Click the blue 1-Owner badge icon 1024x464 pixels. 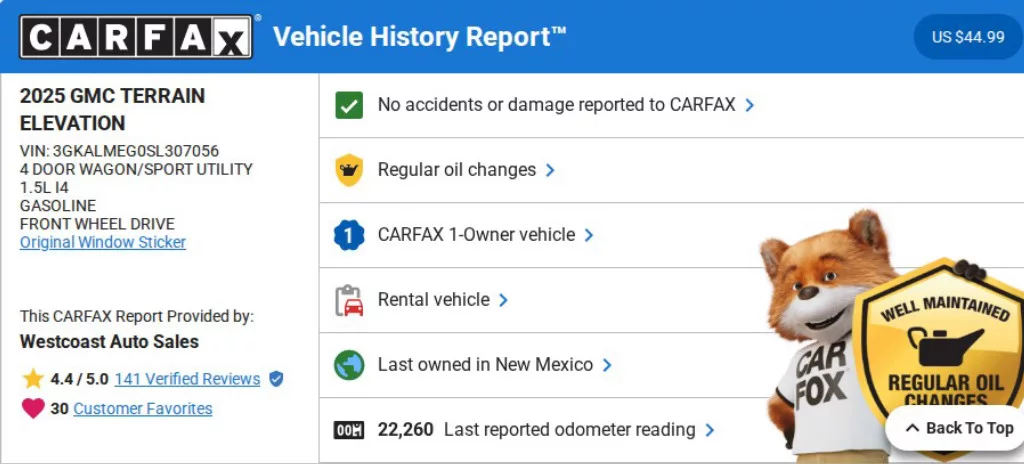tap(349, 235)
